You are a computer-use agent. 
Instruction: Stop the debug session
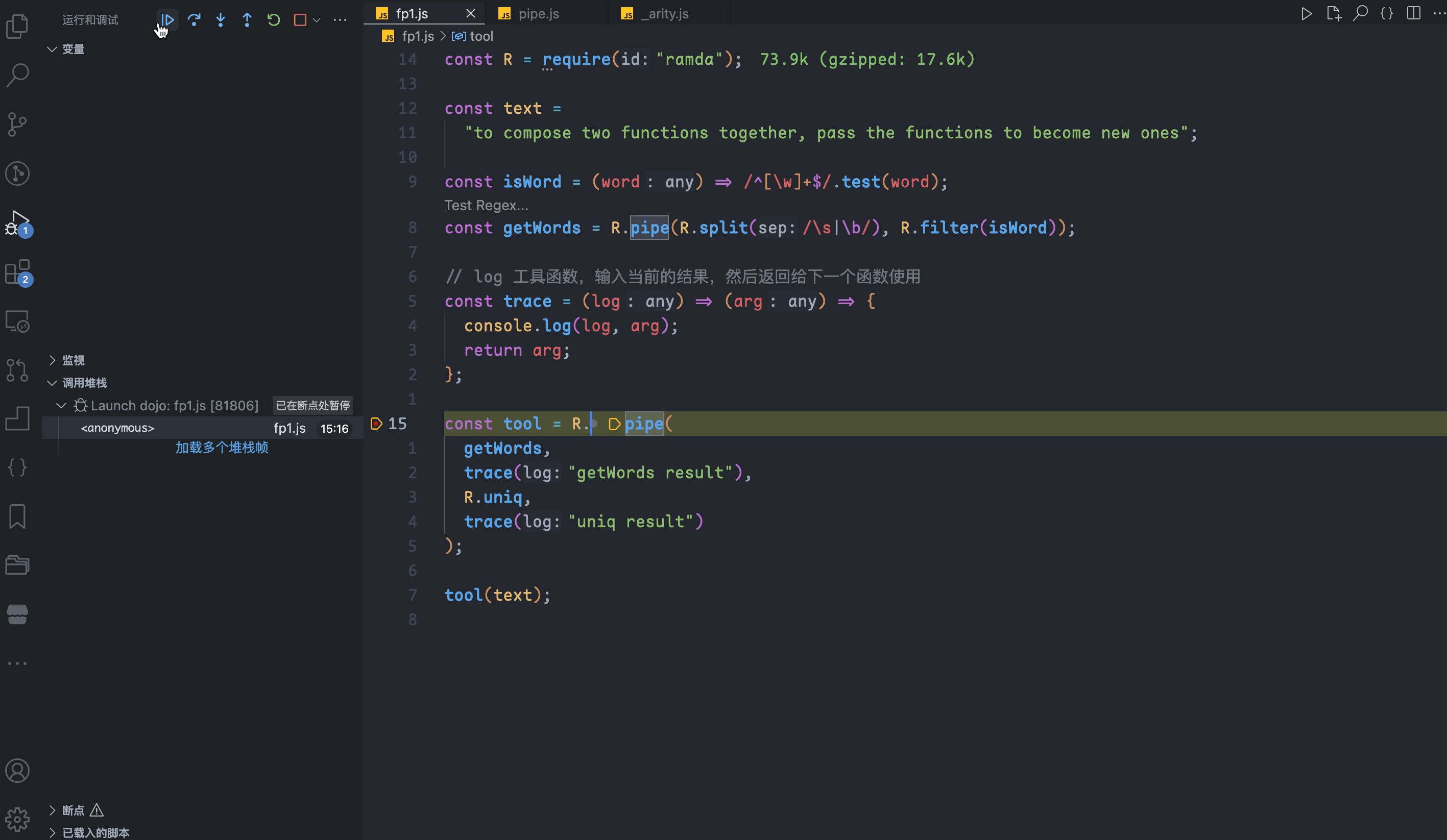pyautogui.click(x=300, y=20)
